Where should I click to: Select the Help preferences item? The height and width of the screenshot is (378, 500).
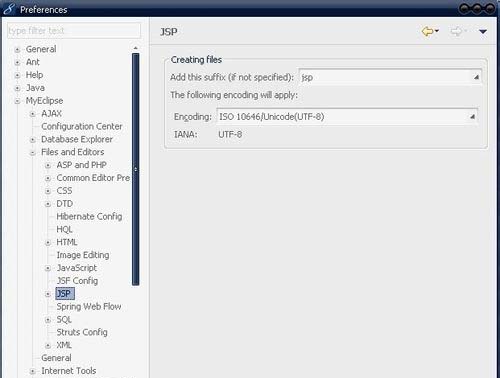[34, 75]
